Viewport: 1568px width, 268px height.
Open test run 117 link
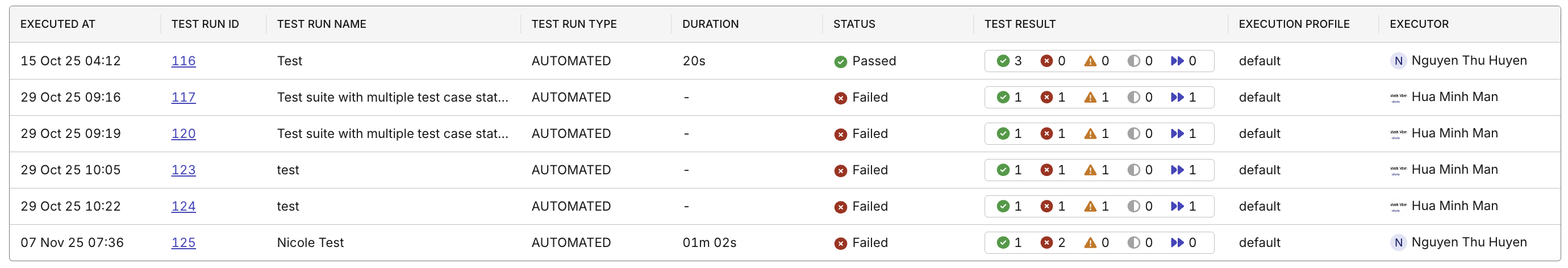[x=183, y=97]
